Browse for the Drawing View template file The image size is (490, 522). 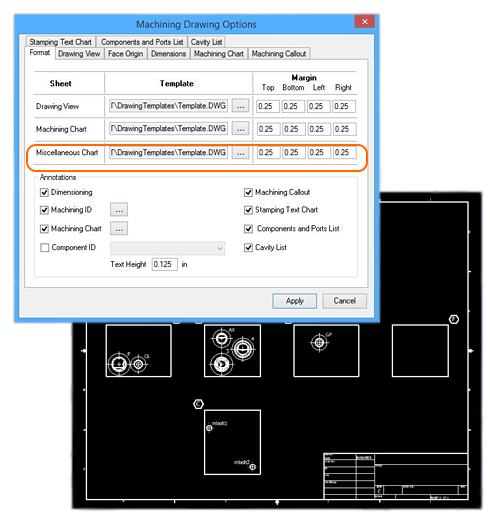(240, 106)
